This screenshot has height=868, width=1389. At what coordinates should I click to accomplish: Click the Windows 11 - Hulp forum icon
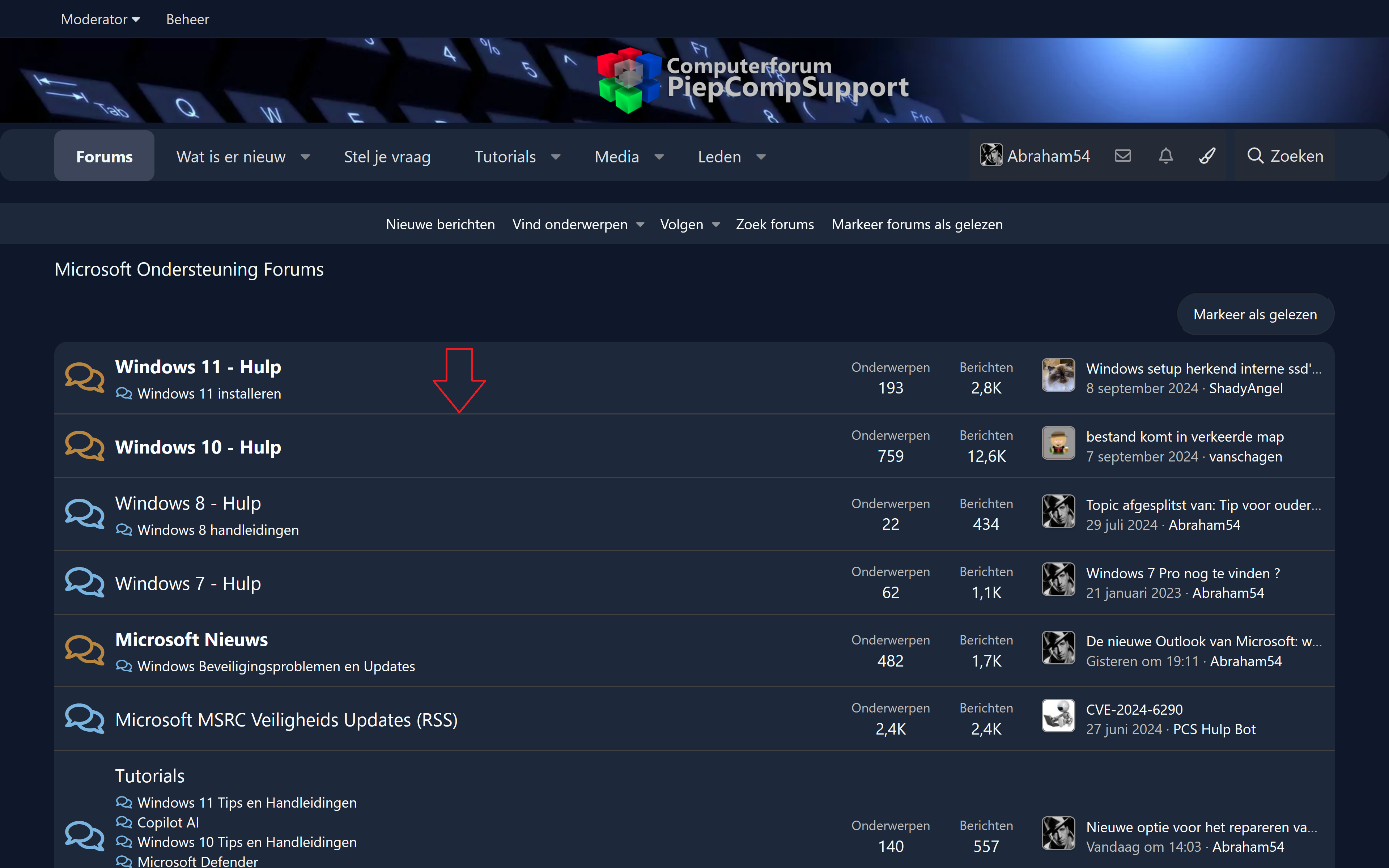[84, 378]
